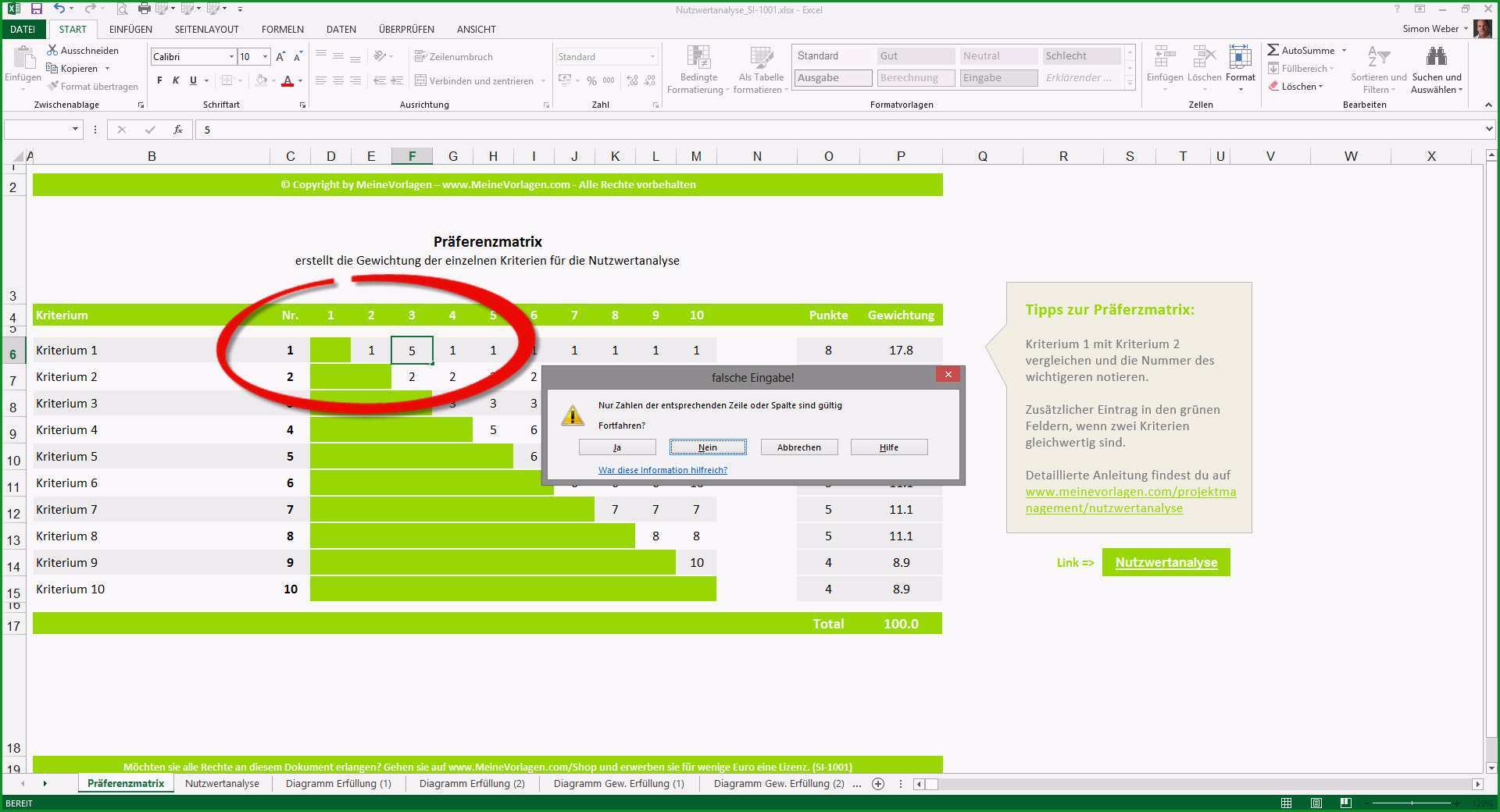
Task: Switch to page layout view in status bar
Action: pyautogui.click(x=1316, y=803)
